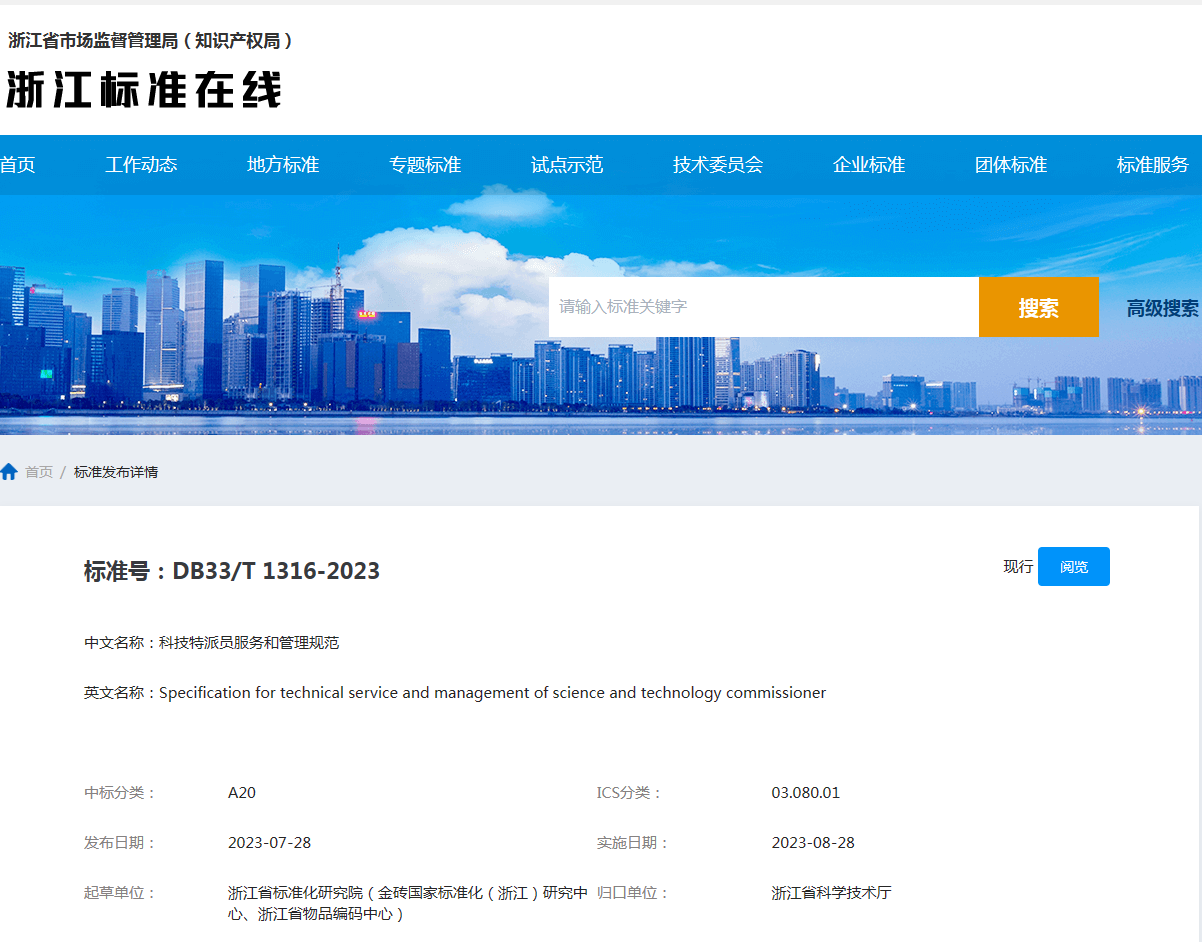Open the 试点示范 menu item

point(567,165)
